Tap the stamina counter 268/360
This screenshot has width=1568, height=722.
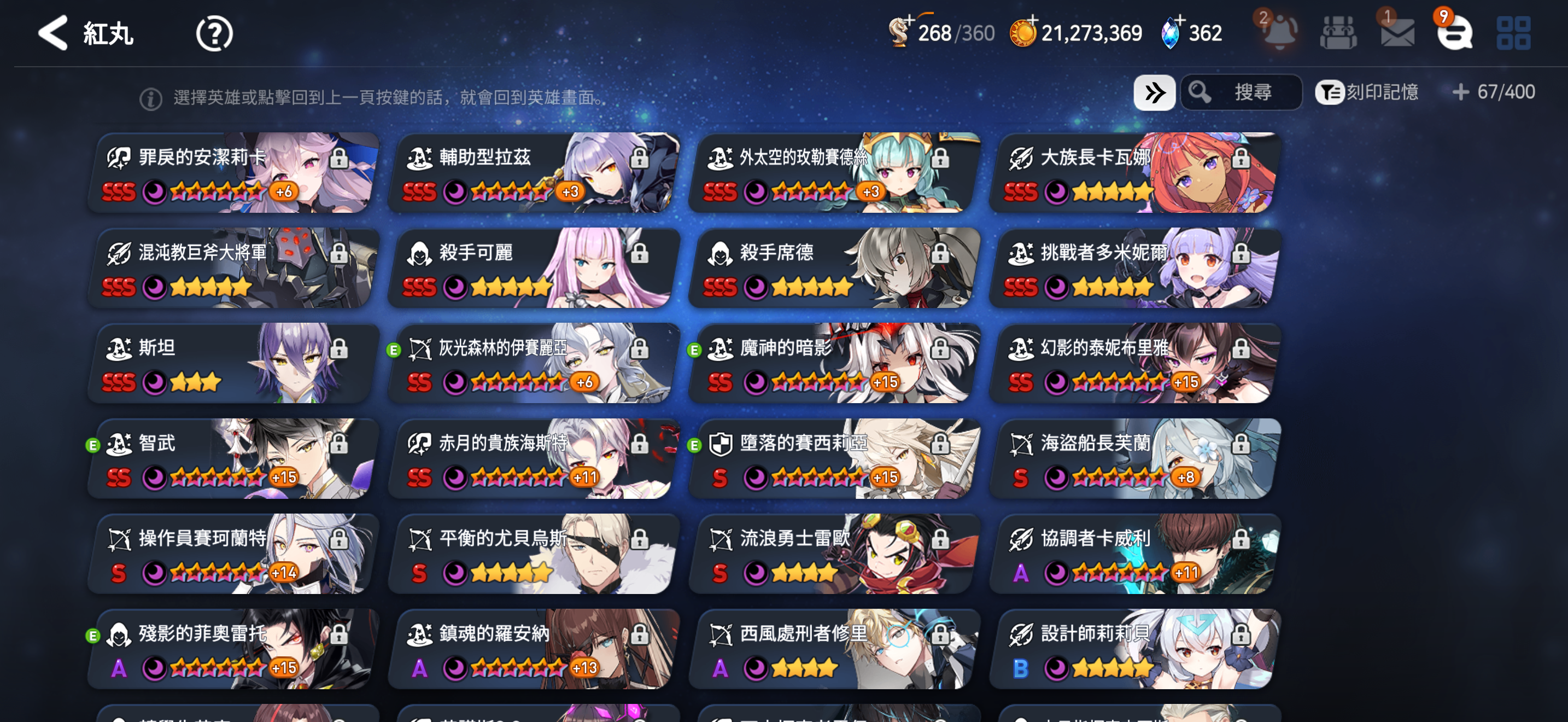[956, 33]
